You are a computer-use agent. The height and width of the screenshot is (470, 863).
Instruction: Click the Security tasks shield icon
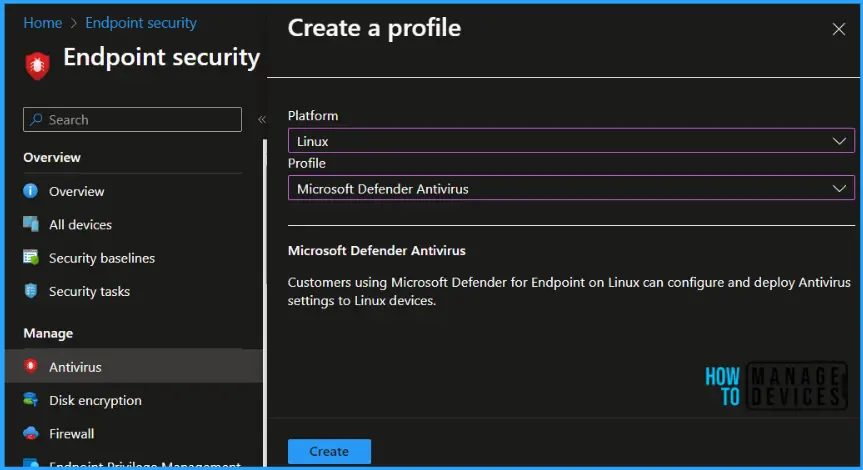(31, 291)
